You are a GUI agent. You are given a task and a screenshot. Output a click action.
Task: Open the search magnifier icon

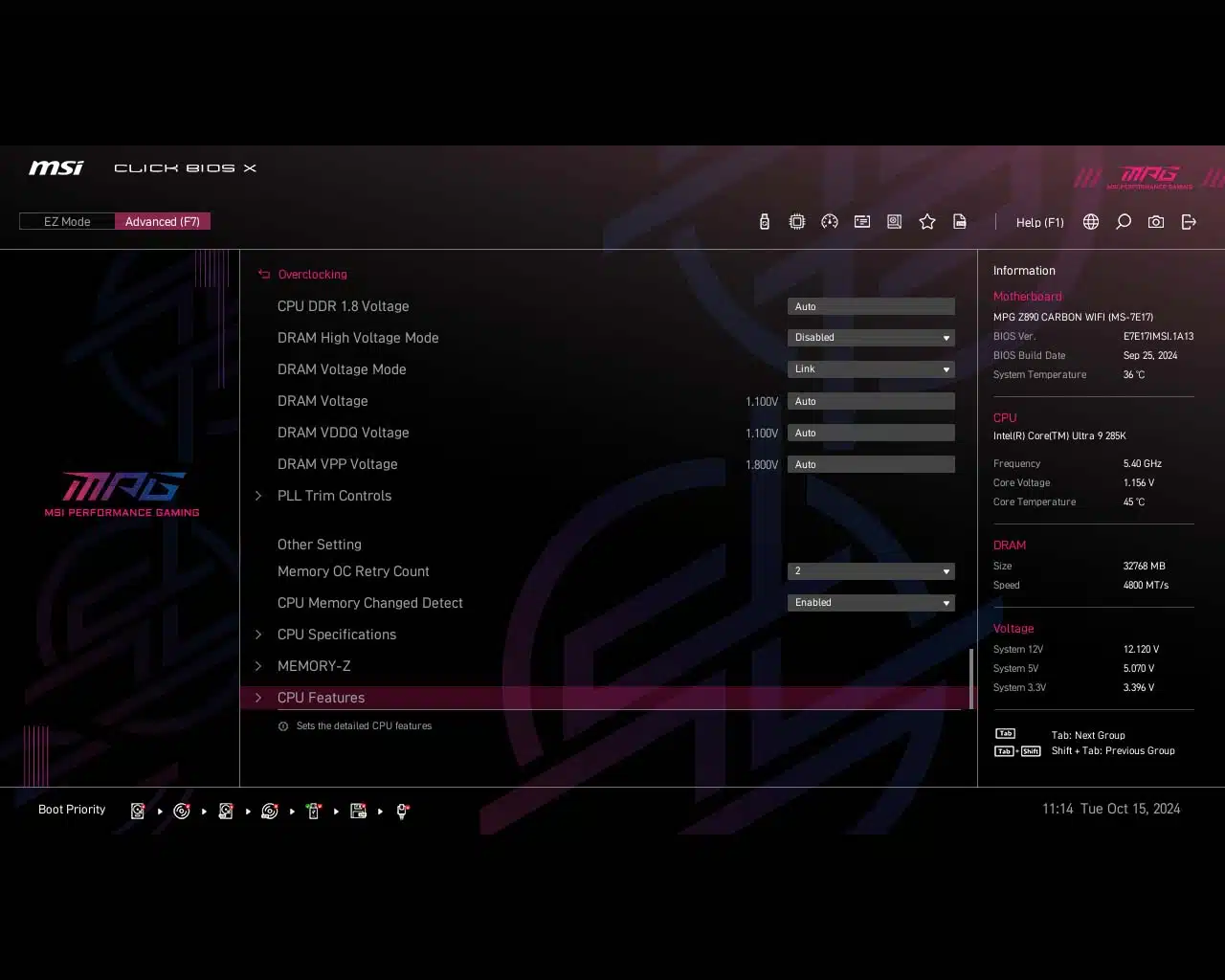point(1124,222)
